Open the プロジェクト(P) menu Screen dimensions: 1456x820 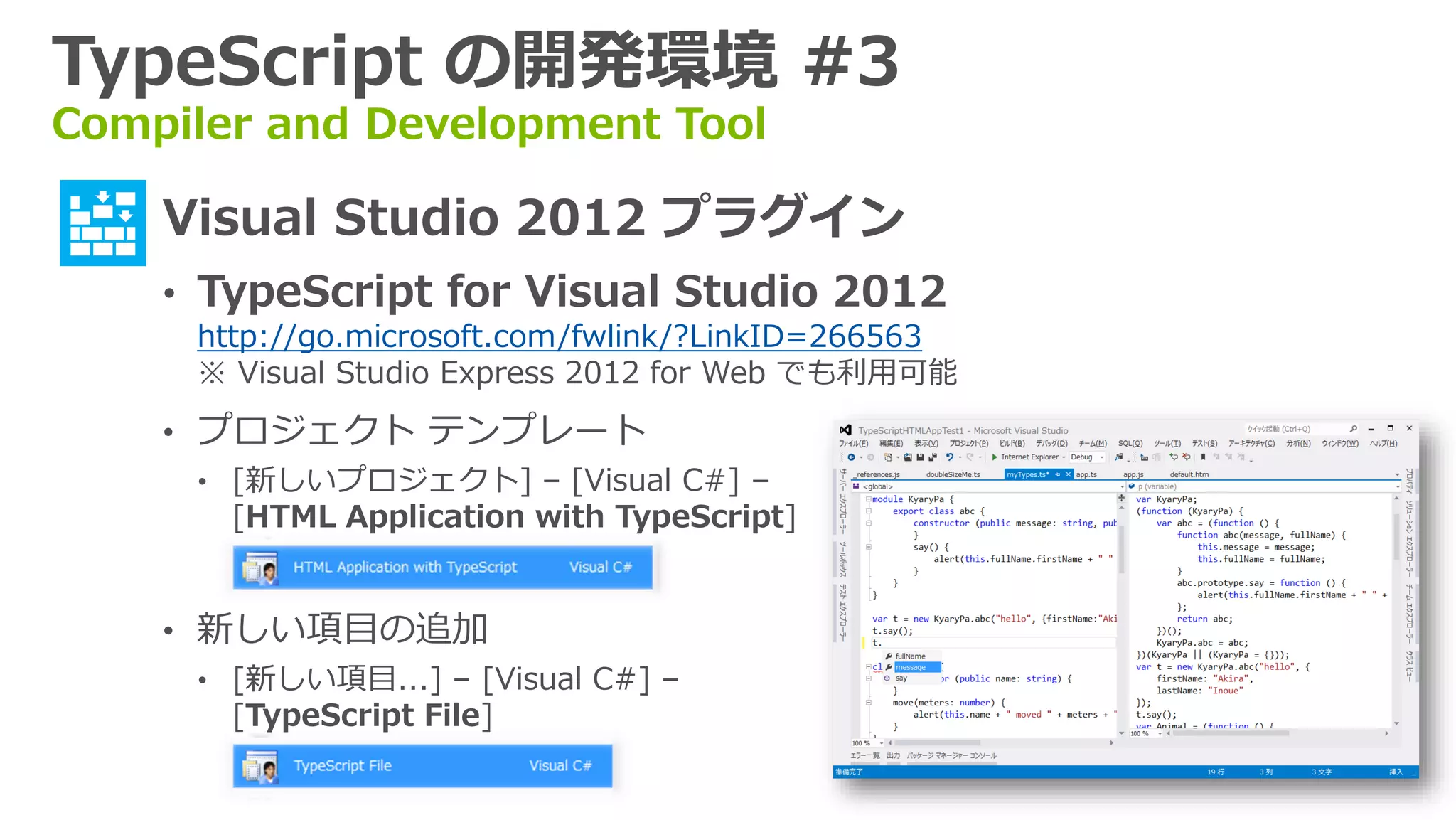(x=969, y=443)
